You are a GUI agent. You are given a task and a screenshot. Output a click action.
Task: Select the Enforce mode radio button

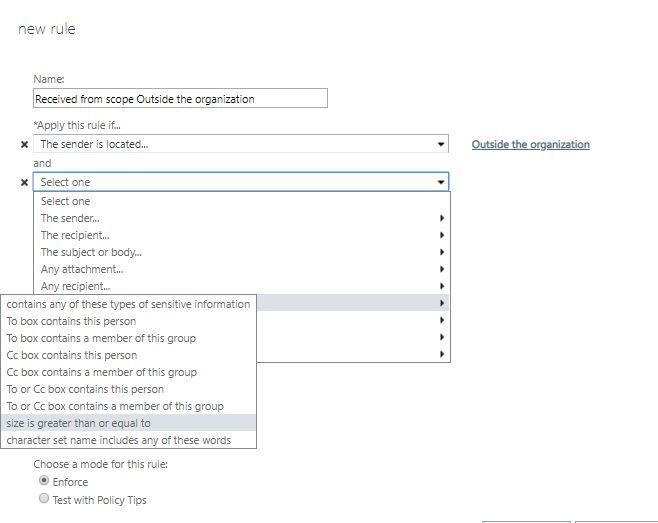point(44,481)
